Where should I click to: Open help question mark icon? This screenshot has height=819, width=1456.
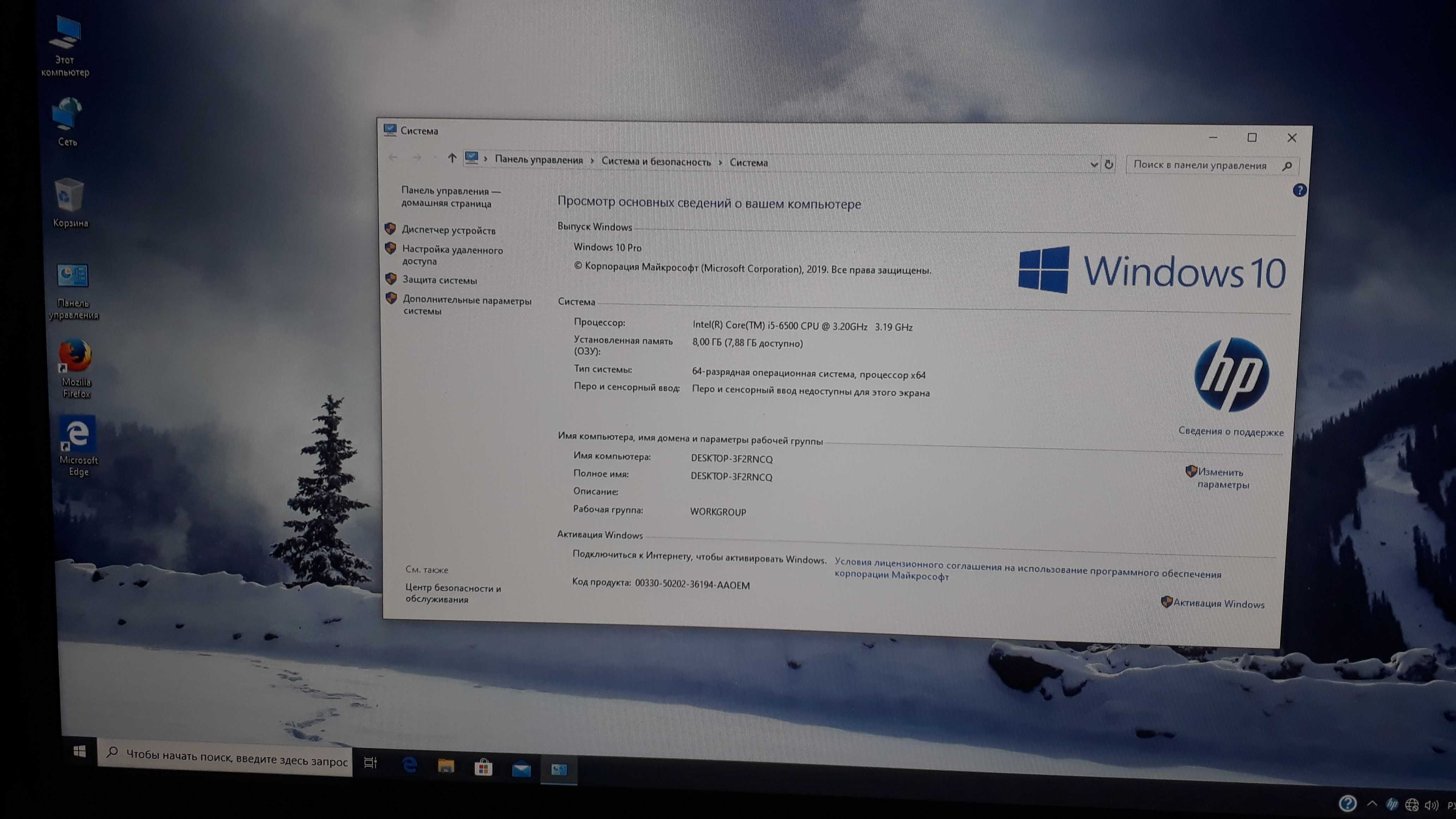[1299, 190]
